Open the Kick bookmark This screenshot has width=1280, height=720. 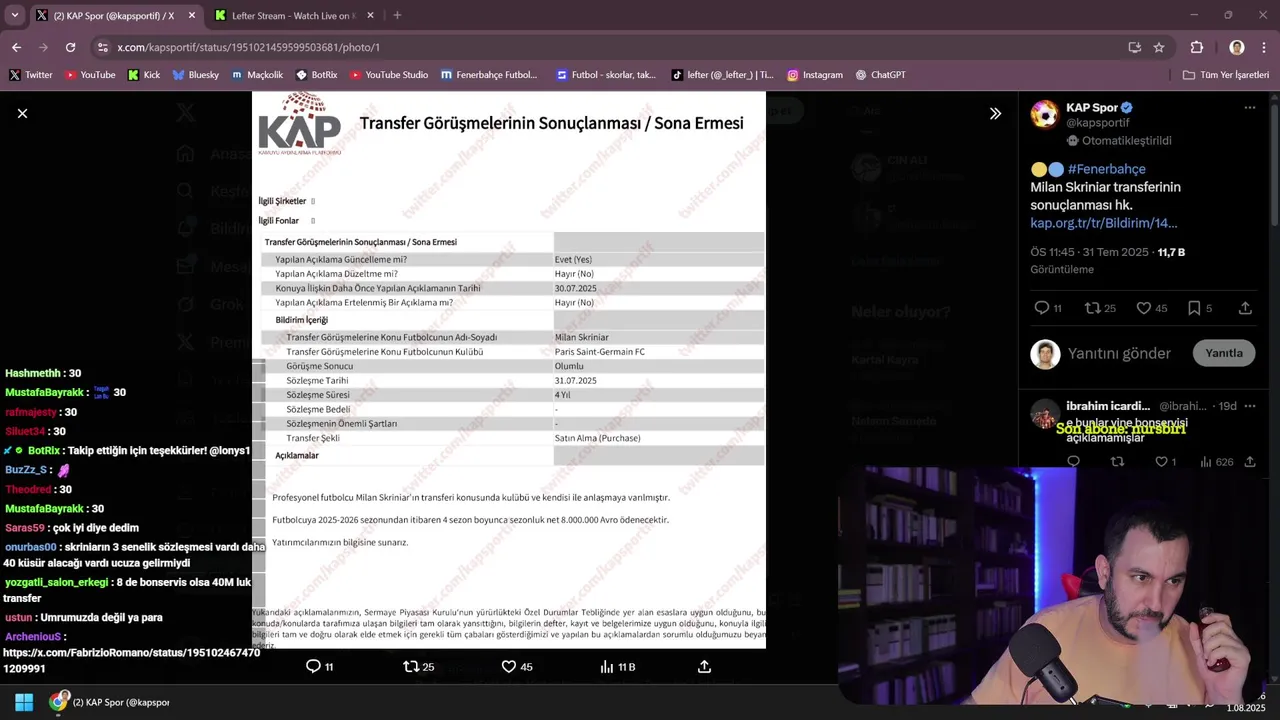[x=144, y=75]
